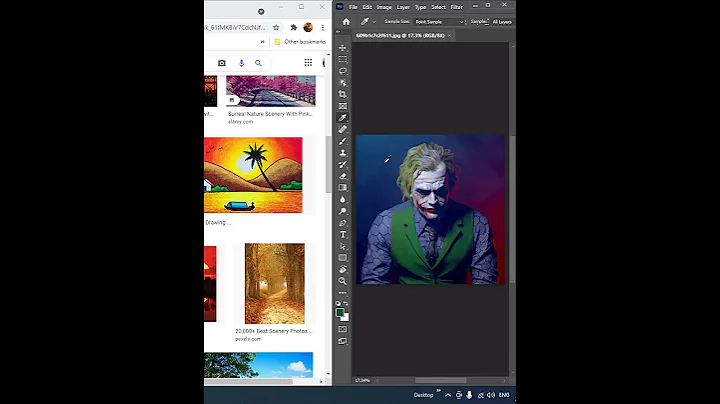Click the Photoshop Home button
The width and height of the screenshot is (720, 404).
click(346, 22)
